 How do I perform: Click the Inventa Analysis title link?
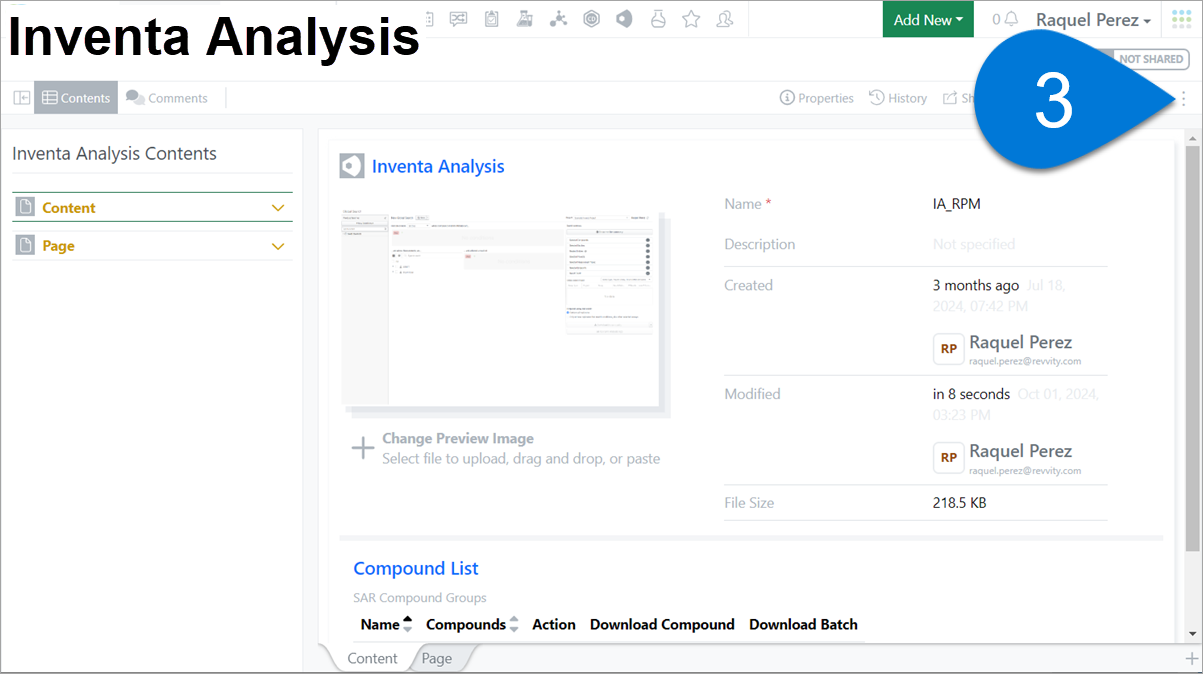pyautogui.click(x=438, y=166)
